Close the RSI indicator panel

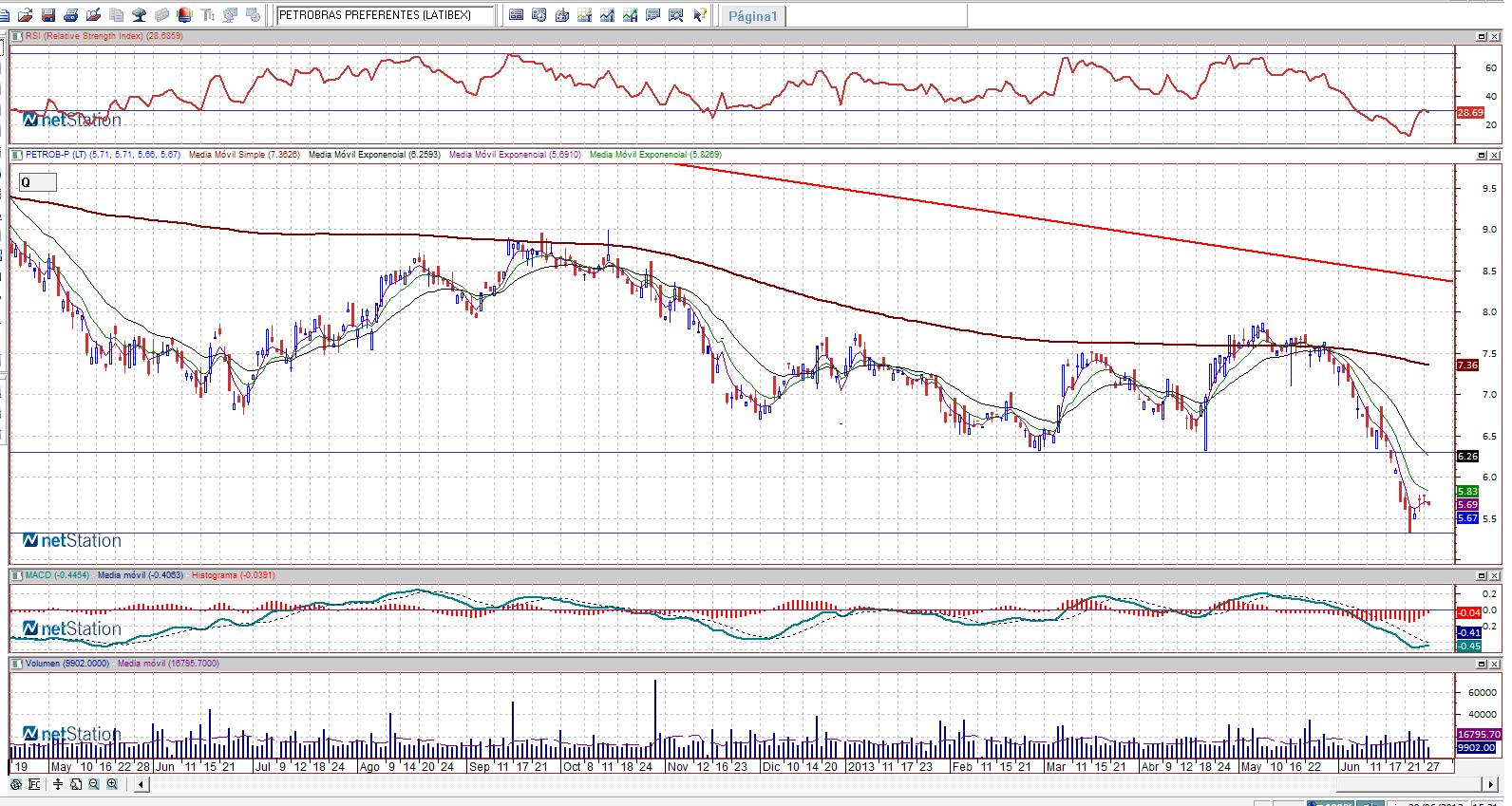pyautogui.click(x=1496, y=36)
